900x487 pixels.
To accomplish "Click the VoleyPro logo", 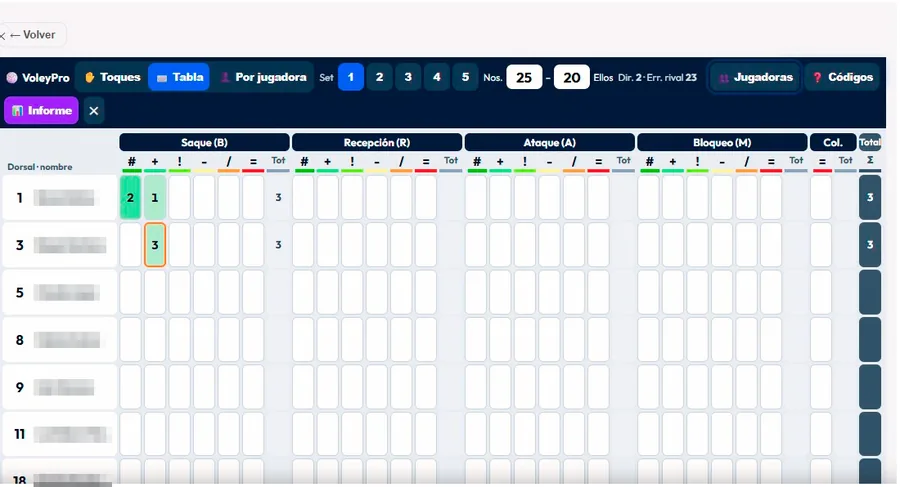I will pyautogui.click(x=38, y=78).
